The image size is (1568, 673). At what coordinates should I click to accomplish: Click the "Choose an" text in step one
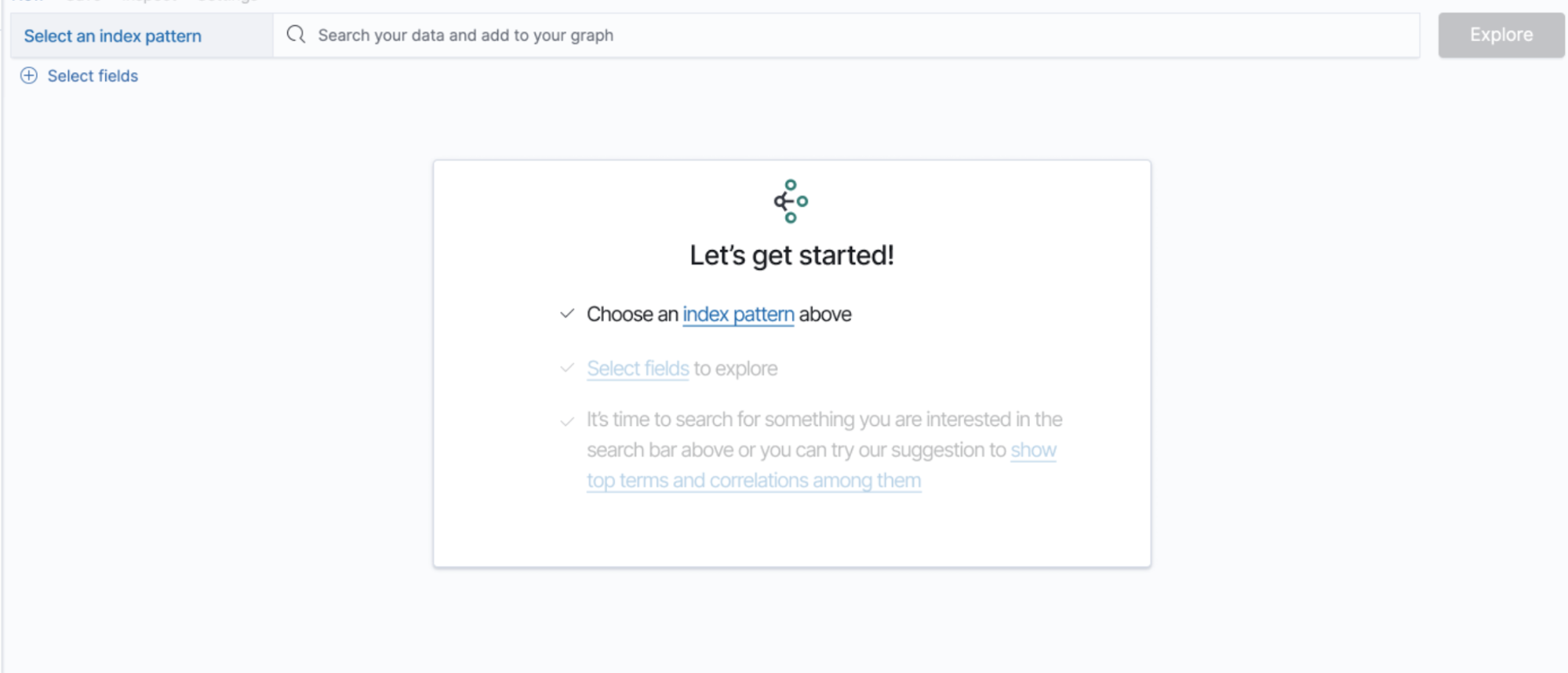tap(632, 315)
